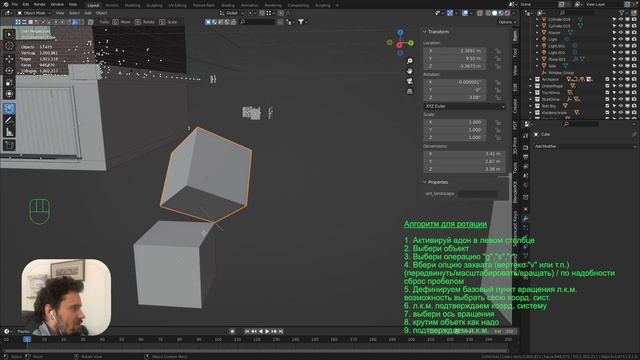Screen dimensions: 640x360
Task: Lock the Scale Y value
Action: (498, 130)
